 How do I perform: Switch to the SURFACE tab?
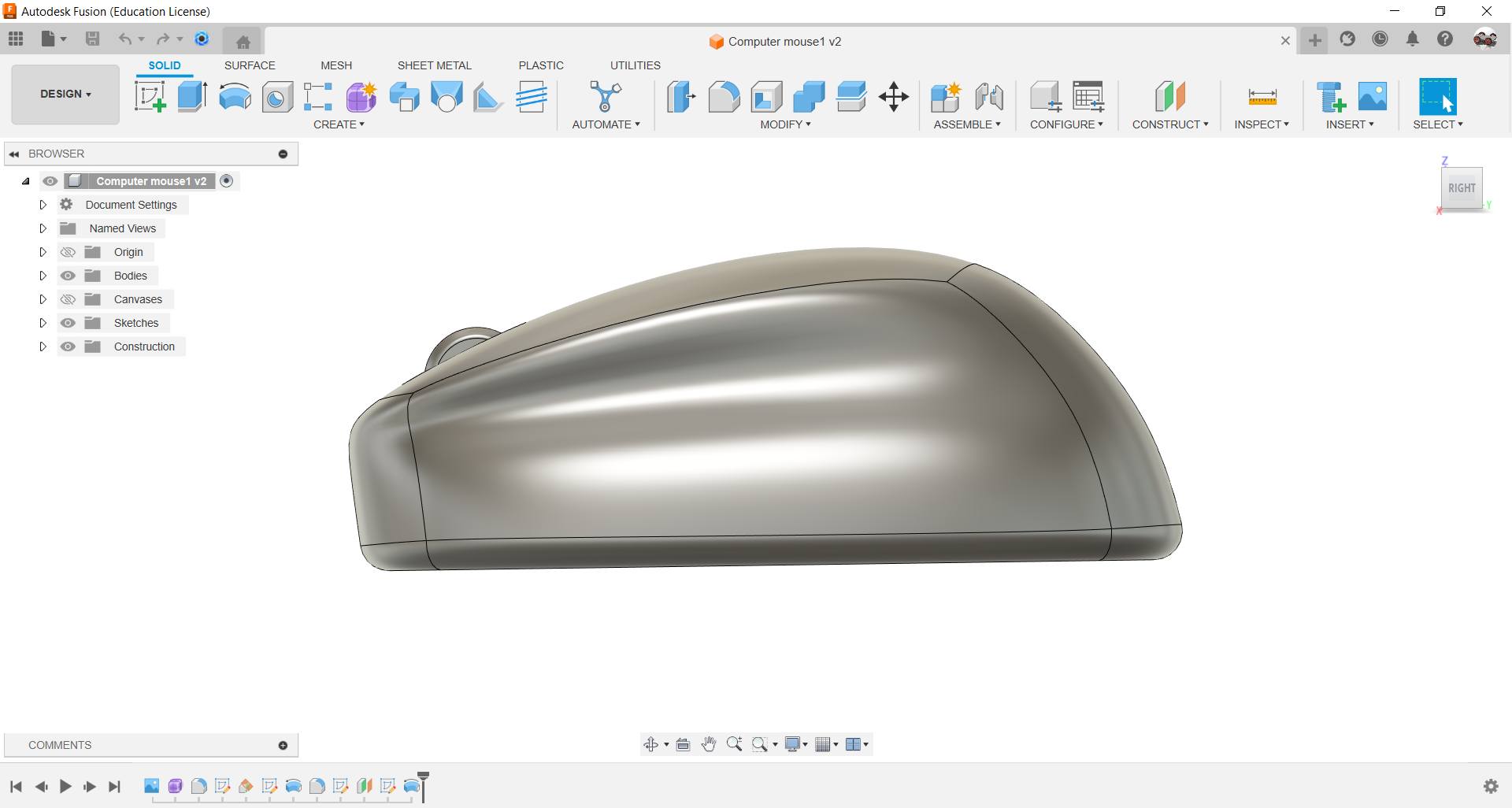click(250, 65)
